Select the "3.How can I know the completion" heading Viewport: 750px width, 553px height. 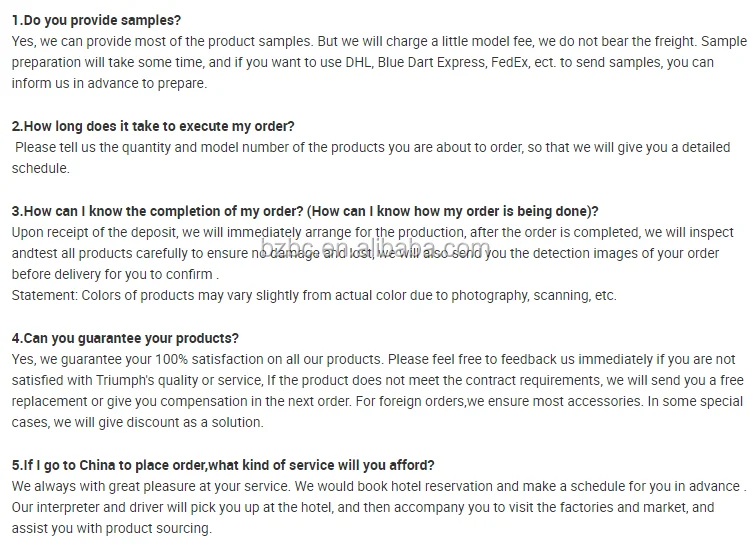305,211
